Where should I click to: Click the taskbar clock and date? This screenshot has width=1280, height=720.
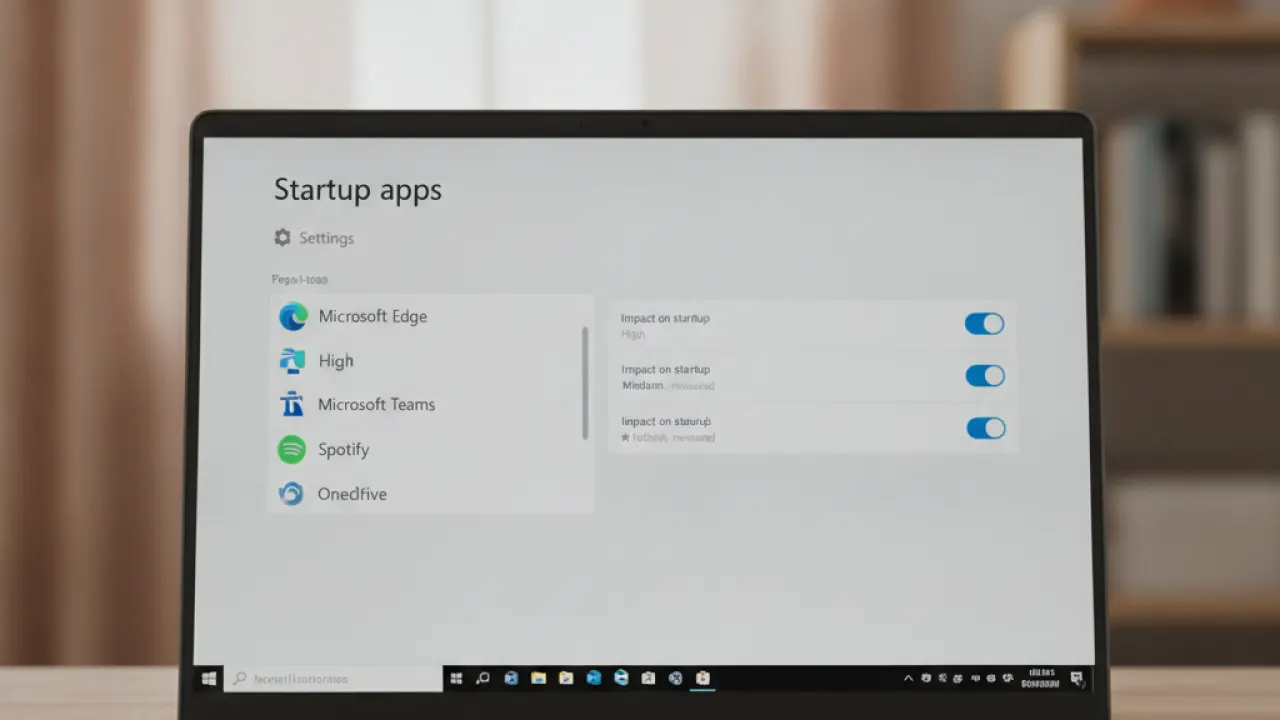[1041, 679]
